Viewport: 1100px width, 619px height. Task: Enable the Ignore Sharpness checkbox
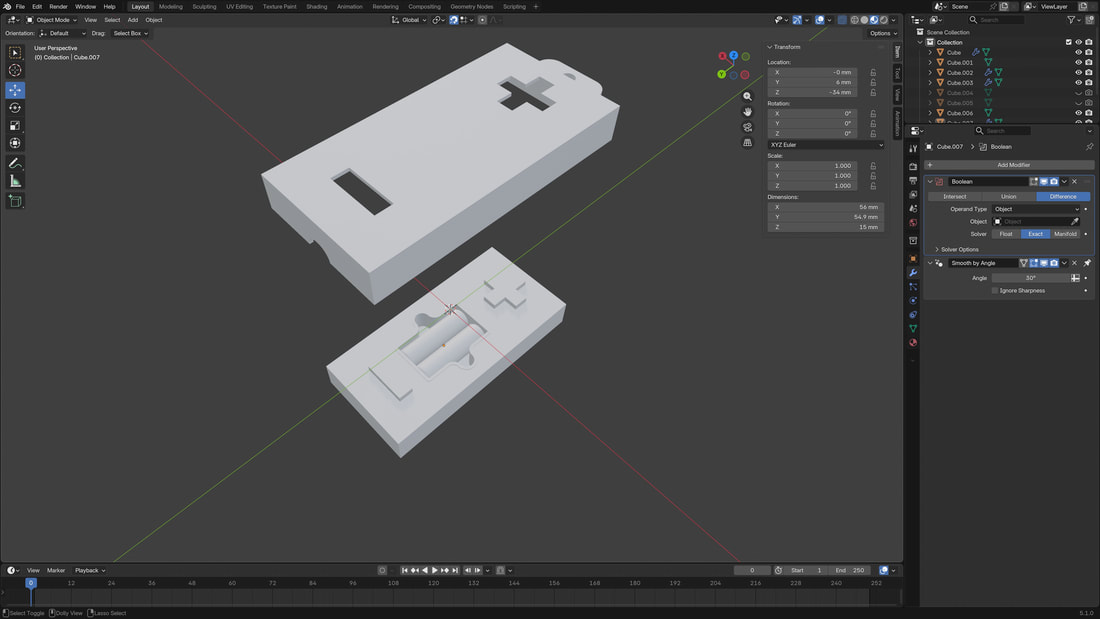tap(994, 291)
